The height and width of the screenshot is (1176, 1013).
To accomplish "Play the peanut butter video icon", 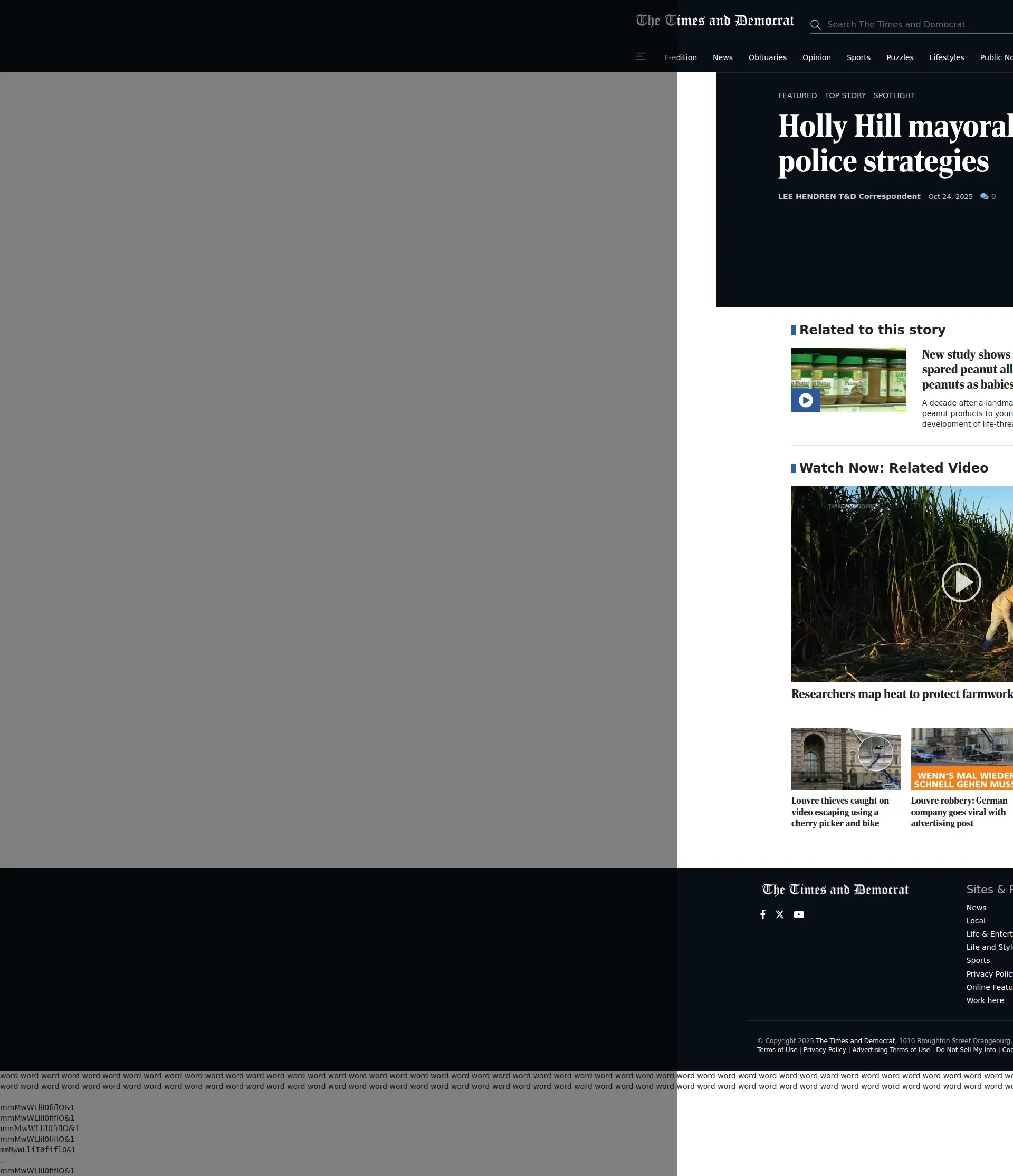I will 805,400.
